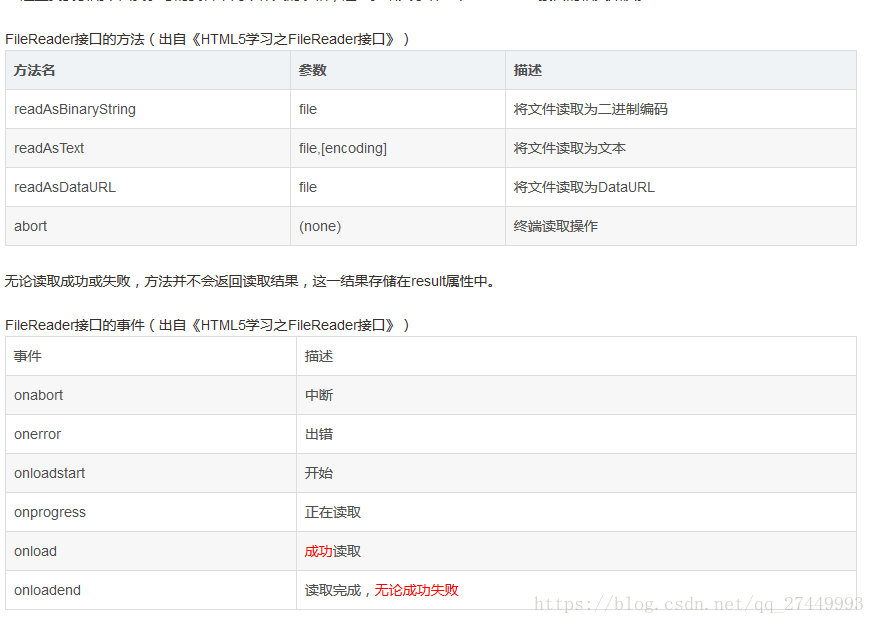Click the red 成功读取 description
The height and width of the screenshot is (624, 875).
click(333, 551)
